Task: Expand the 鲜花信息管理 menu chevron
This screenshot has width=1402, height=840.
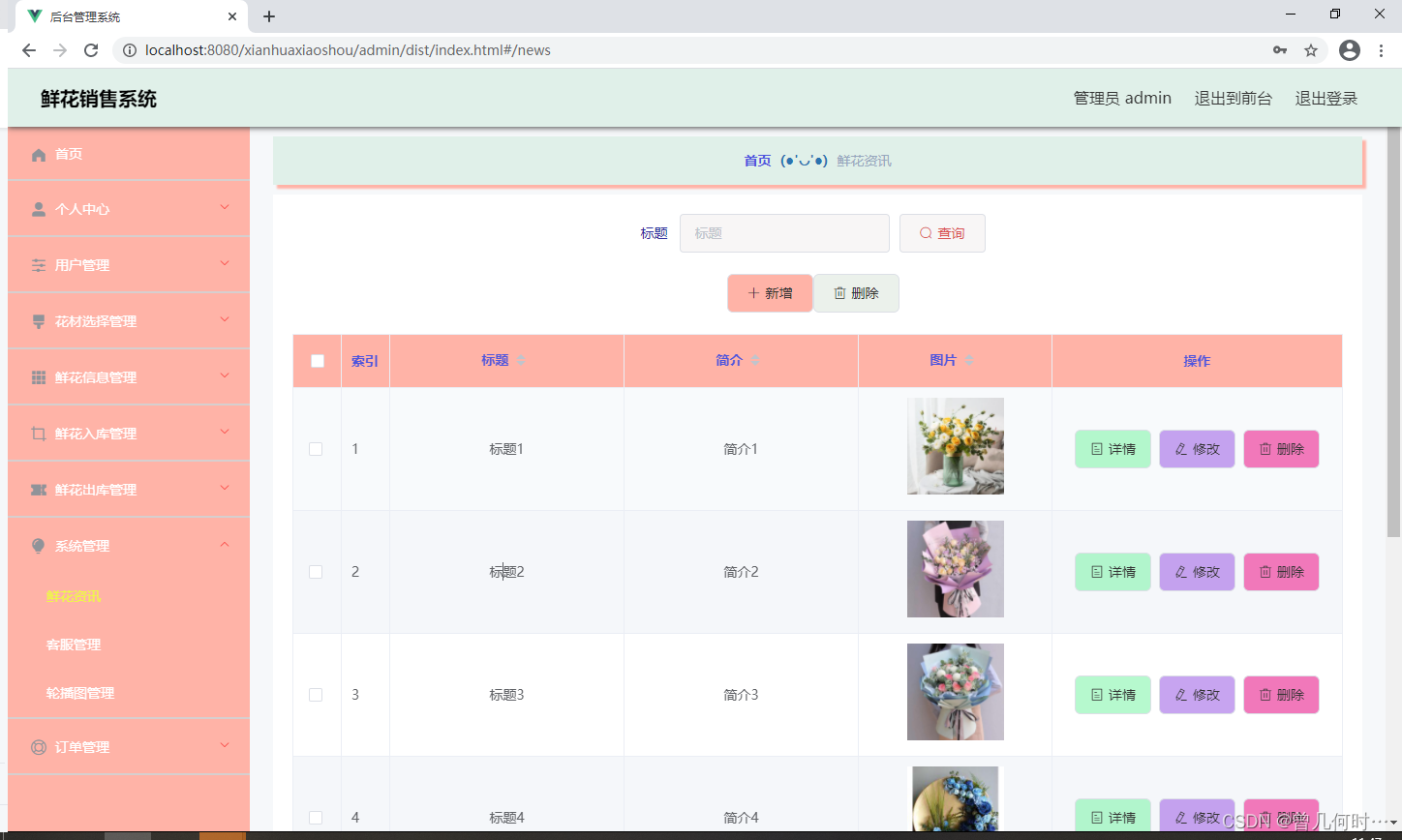Action: coord(225,375)
